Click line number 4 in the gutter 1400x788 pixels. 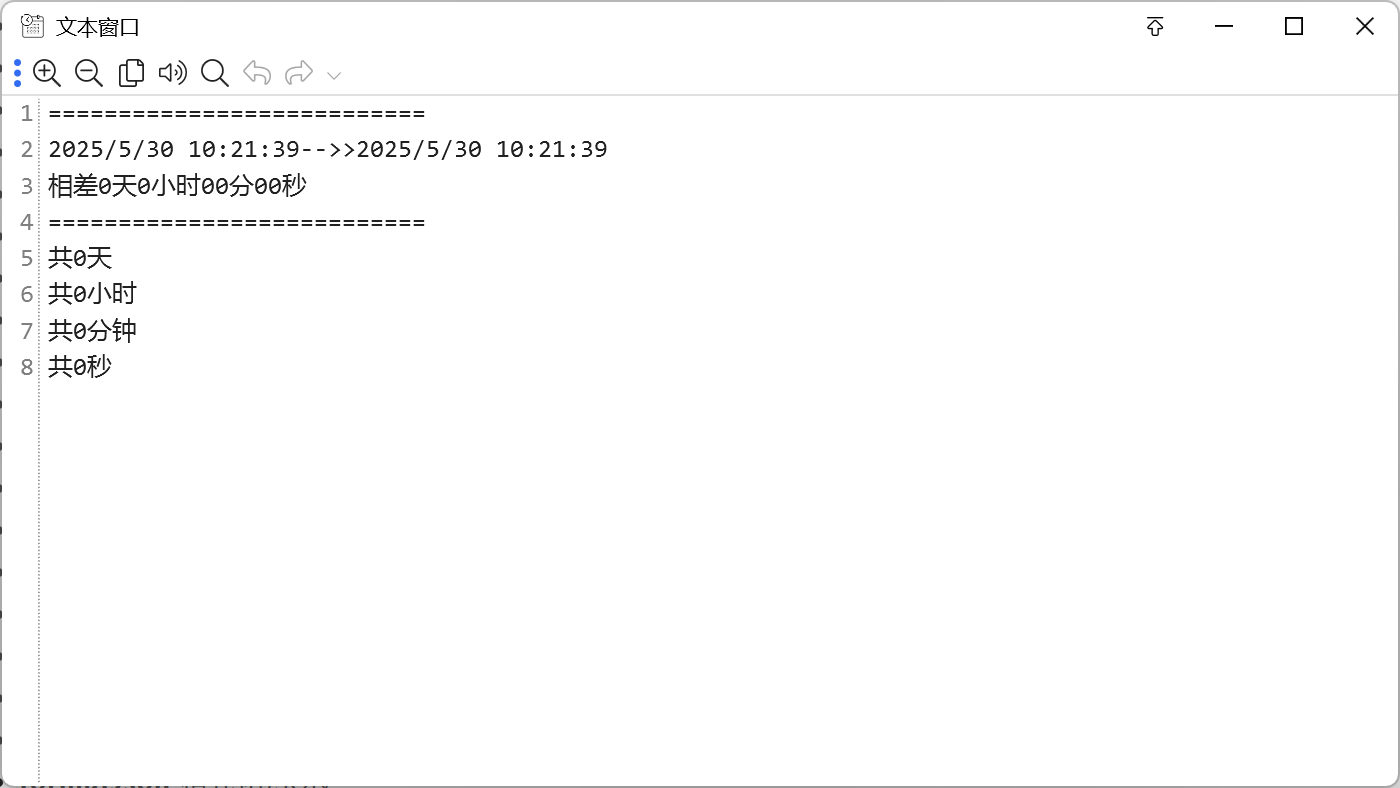point(27,222)
